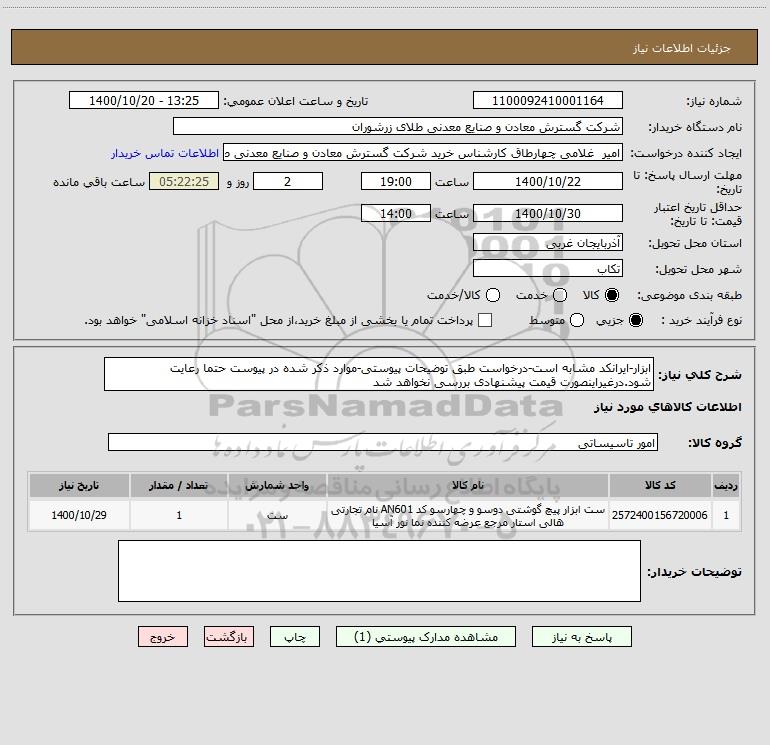Screen dimensions: 770x745
Task: Click the unit cell ست
Action: coord(277,515)
